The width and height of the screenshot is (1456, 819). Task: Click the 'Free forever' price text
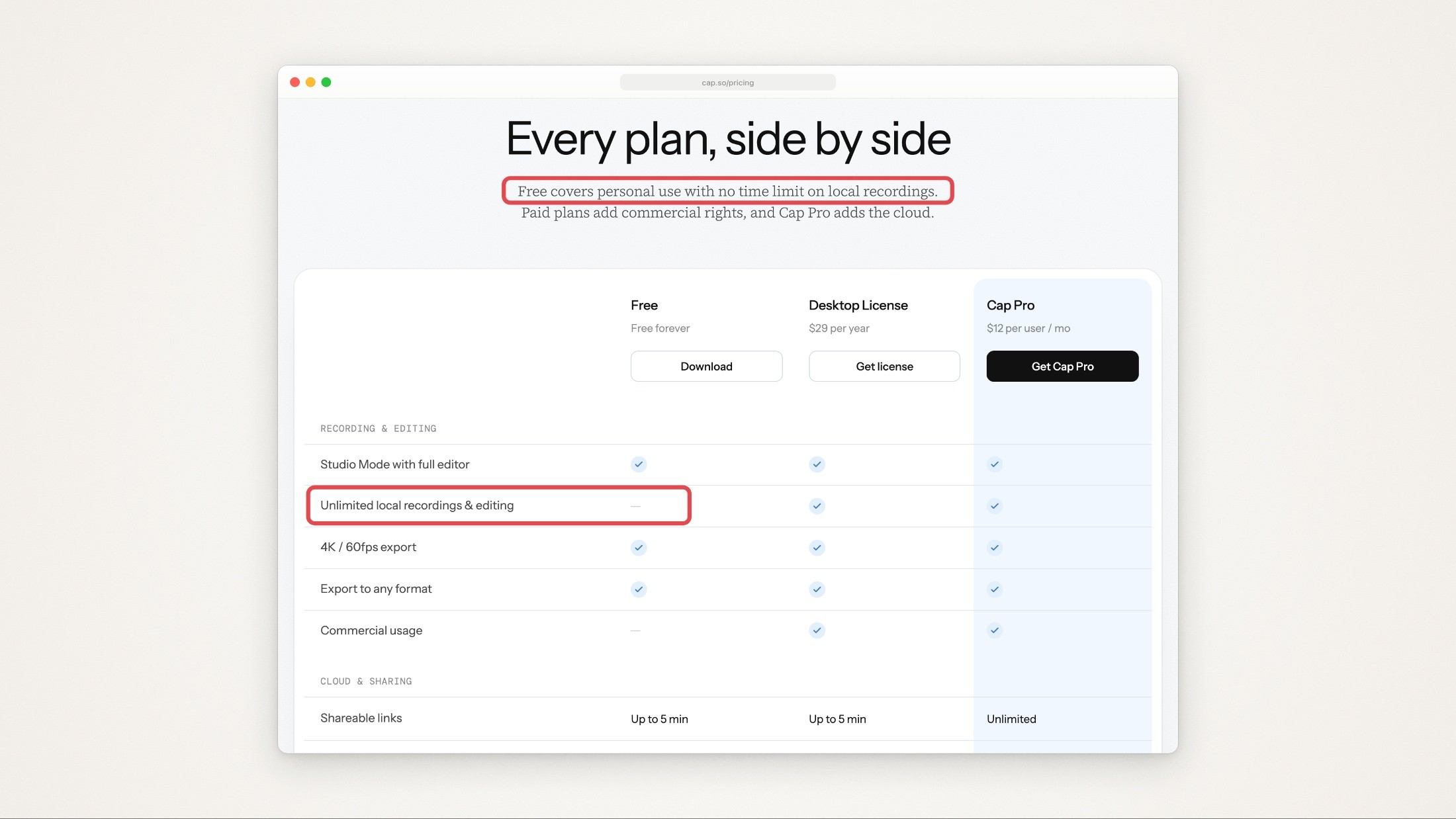(660, 328)
